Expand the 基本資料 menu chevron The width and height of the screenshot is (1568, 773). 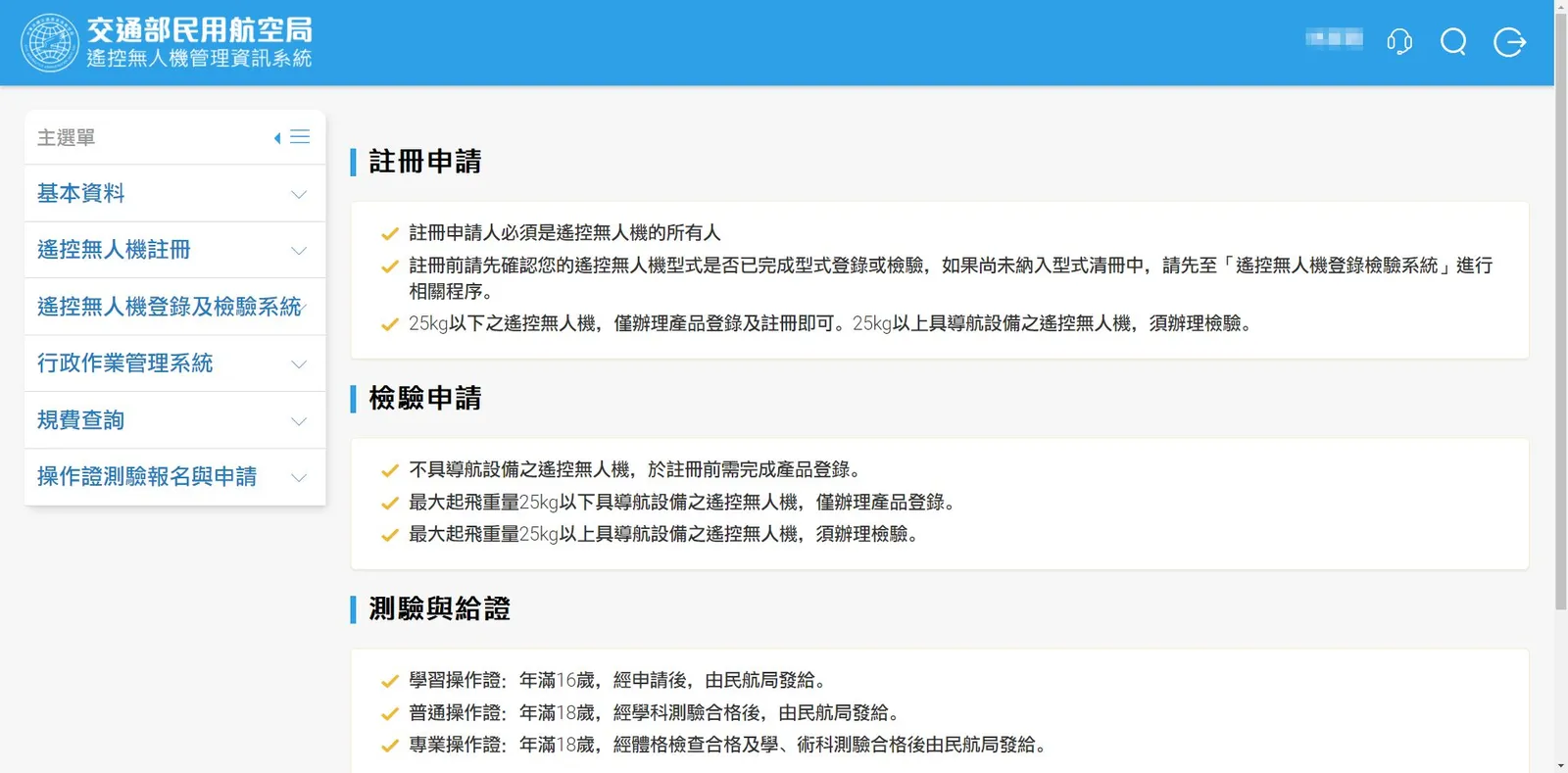[x=299, y=194]
